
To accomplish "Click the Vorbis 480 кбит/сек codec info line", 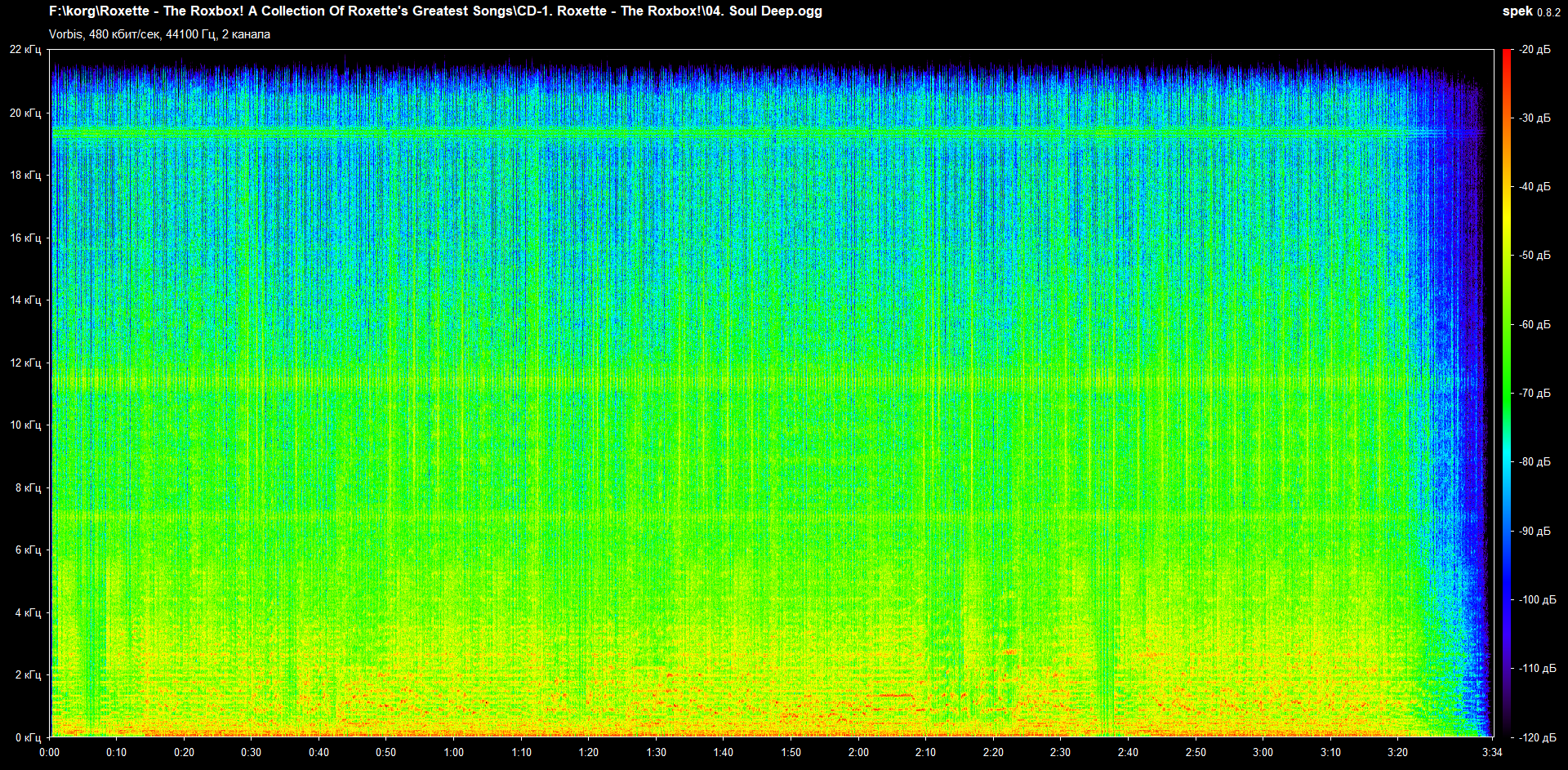I will tap(159, 34).
